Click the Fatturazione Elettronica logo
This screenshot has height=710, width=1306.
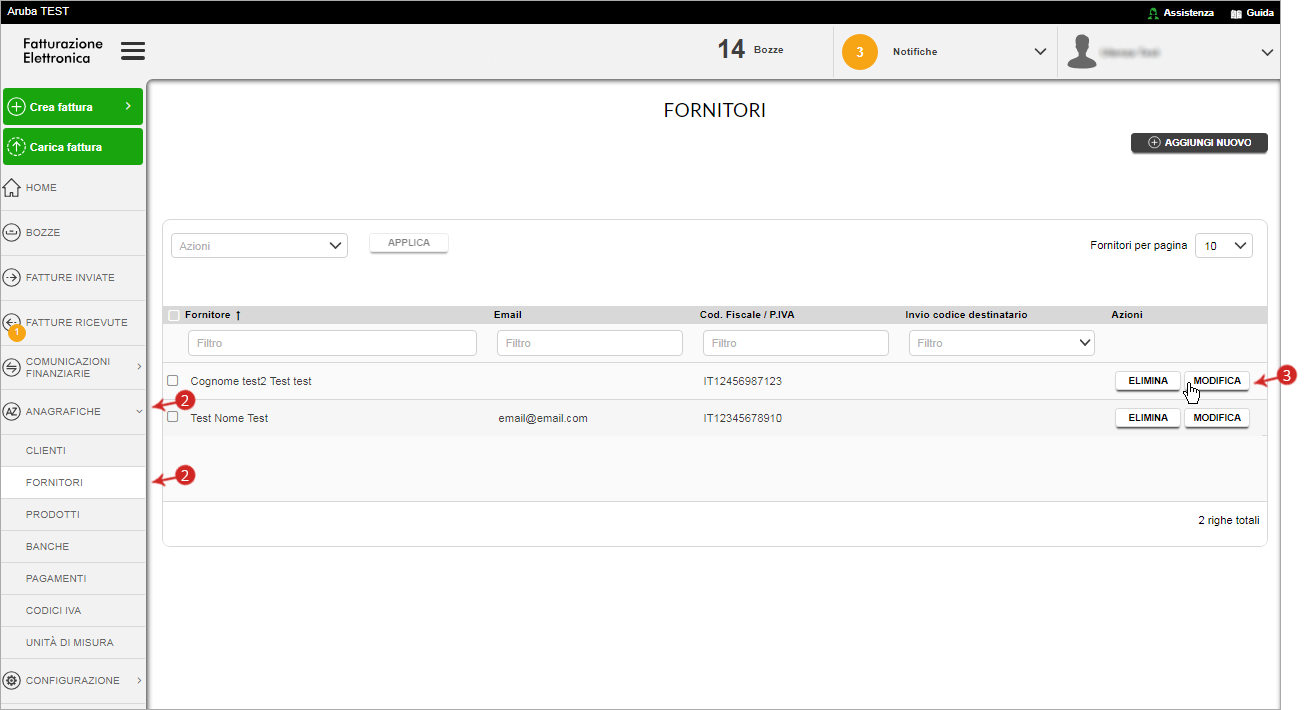[x=63, y=51]
